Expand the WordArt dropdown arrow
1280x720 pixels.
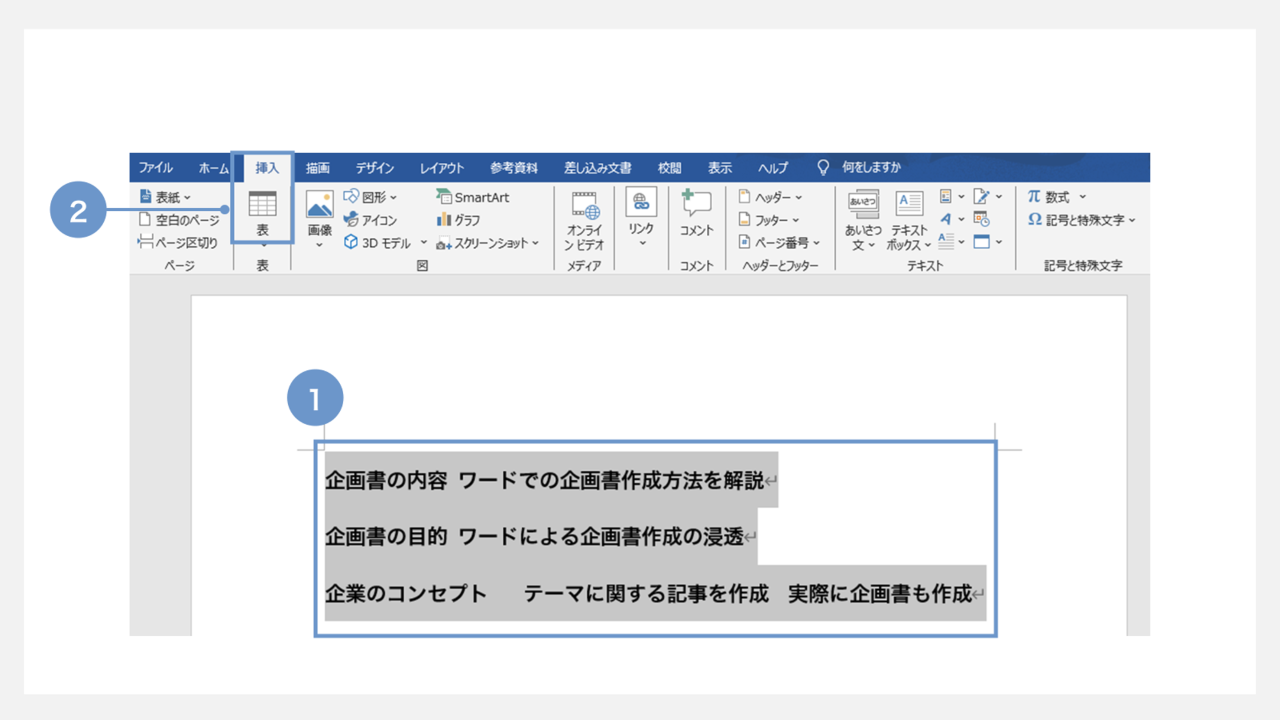961,219
